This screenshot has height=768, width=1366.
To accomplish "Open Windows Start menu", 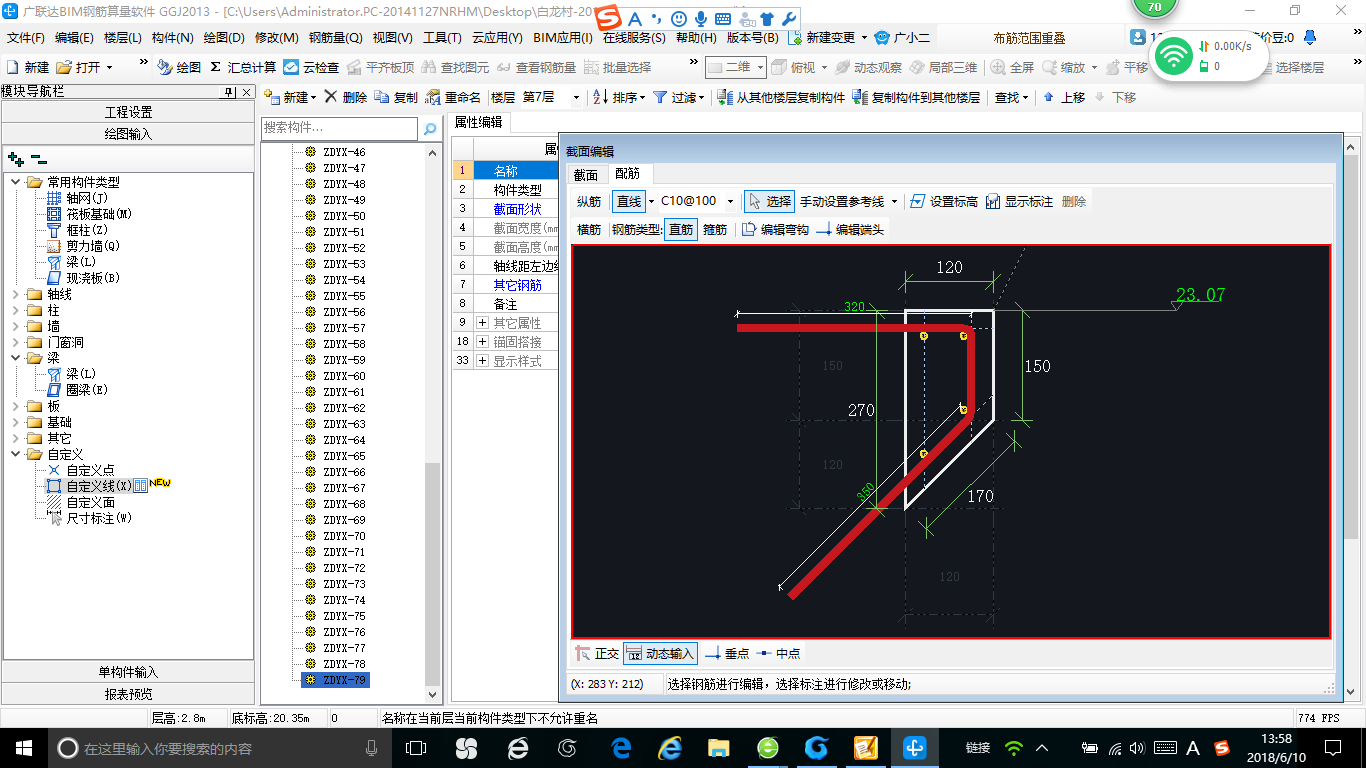I will (23, 747).
